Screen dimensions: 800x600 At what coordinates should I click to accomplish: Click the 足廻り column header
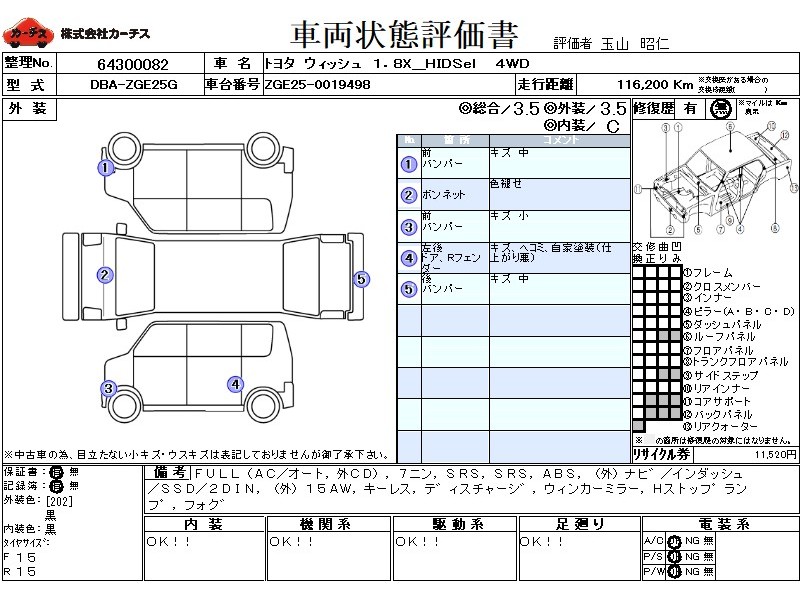pyautogui.click(x=577, y=525)
